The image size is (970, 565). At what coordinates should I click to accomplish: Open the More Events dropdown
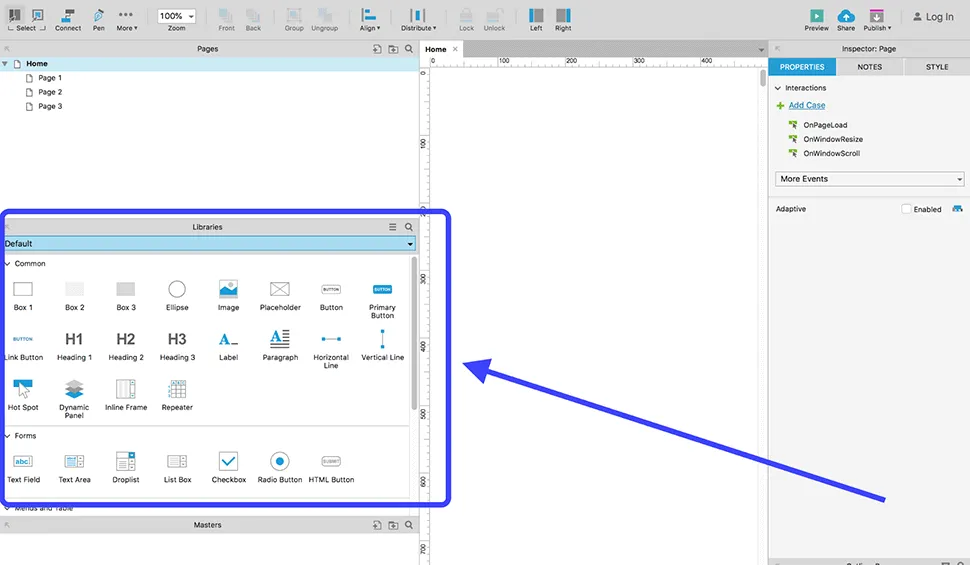coord(869,179)
